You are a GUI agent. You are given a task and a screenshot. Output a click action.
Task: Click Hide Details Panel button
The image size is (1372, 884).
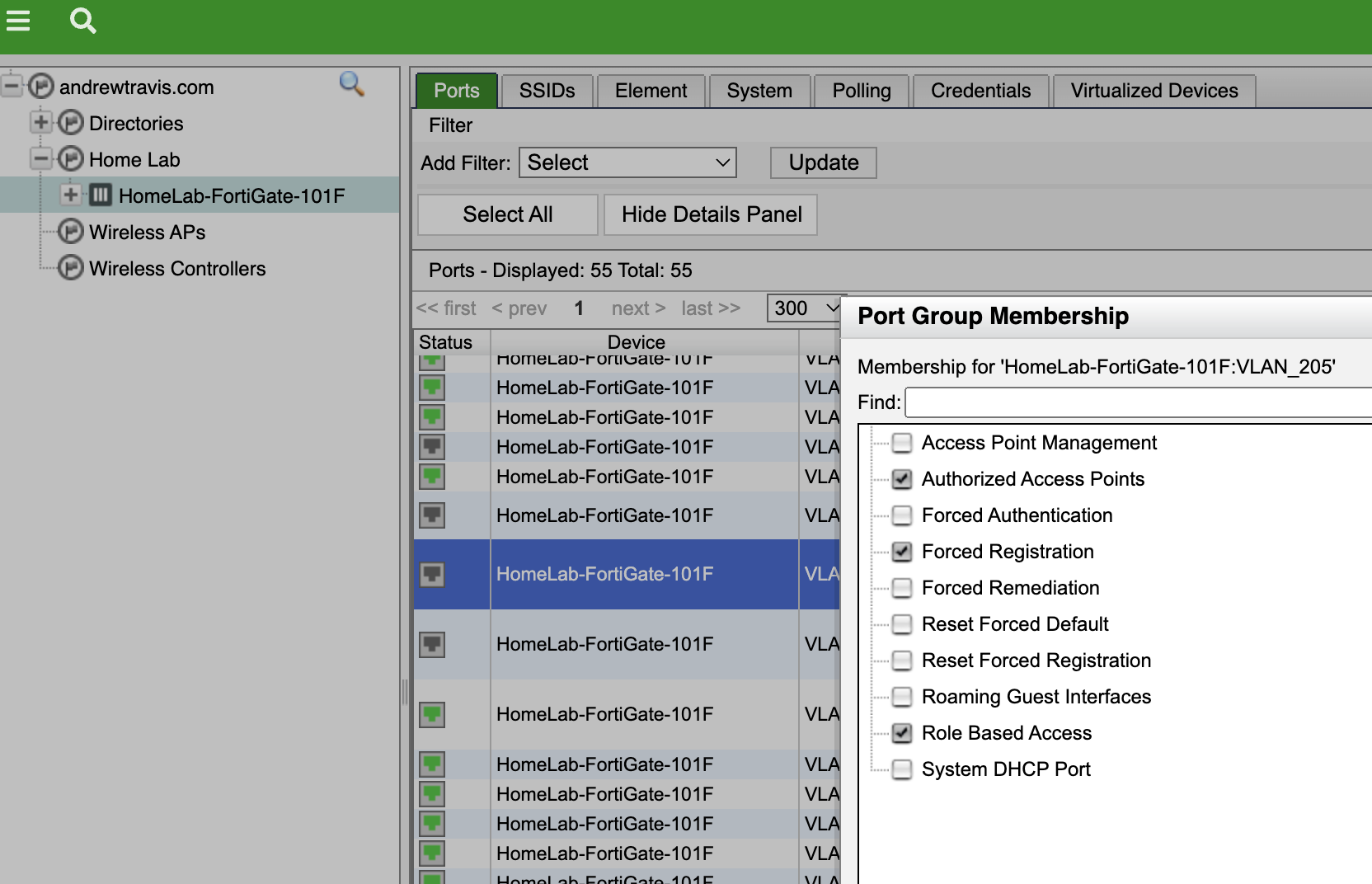(x=711, y=214)
